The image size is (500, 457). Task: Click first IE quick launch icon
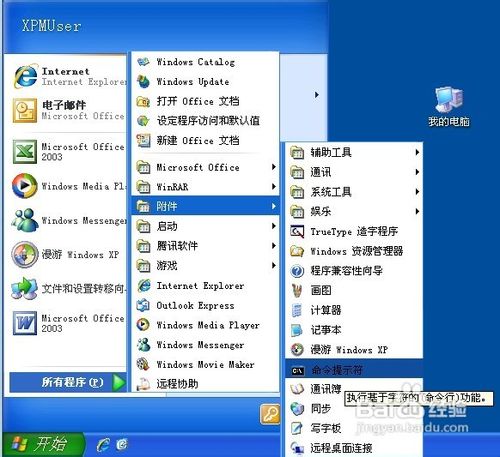[103, 445]
